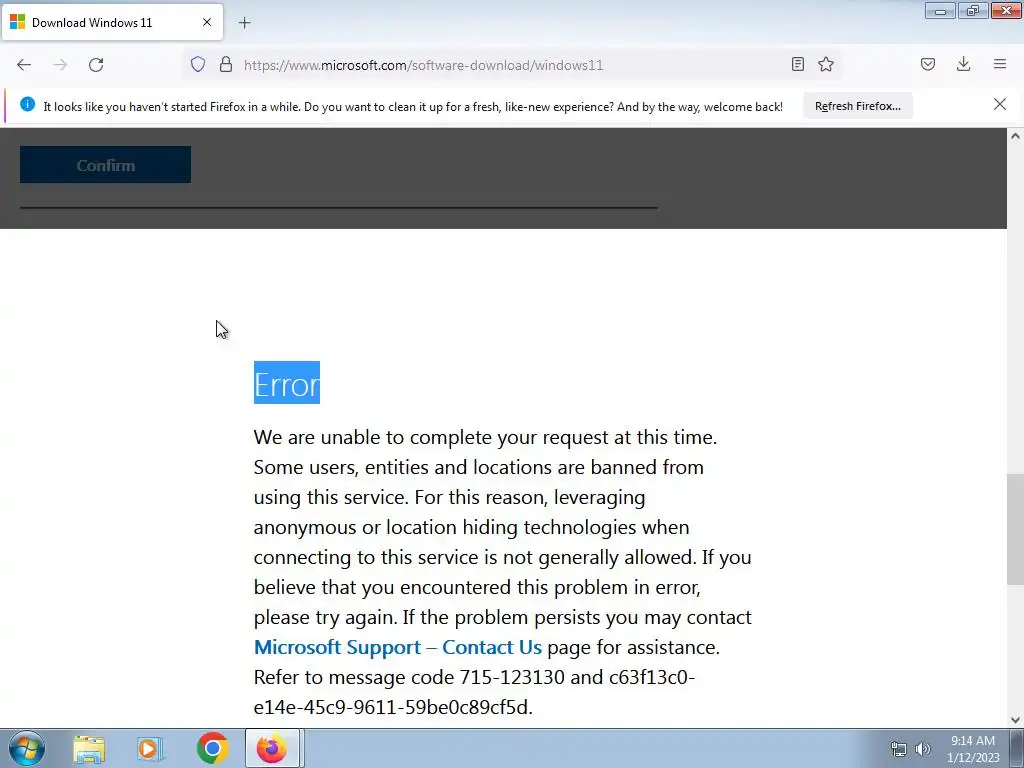This screenshot has height=768, width=1024.
Task: Dismiss the Firefox notification bar
Action: [1000, 104]
